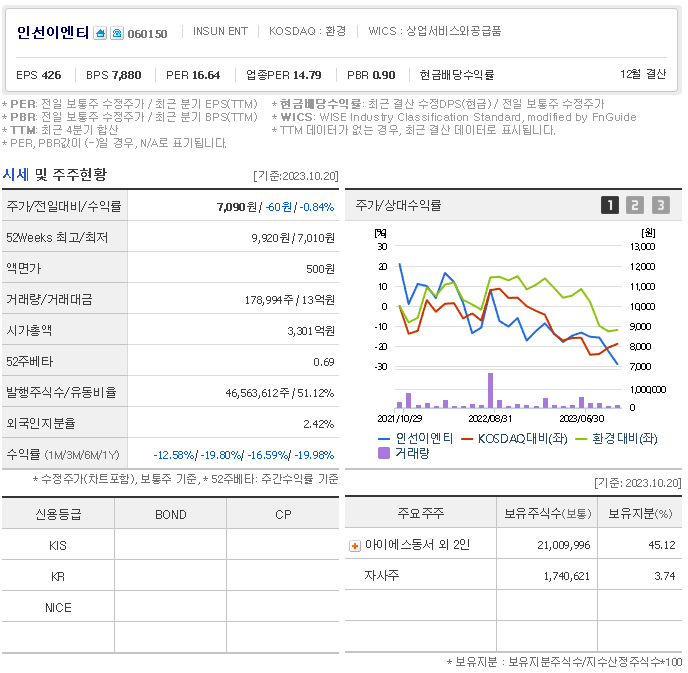Click the 인선이엔티 company name
688x673 pixels.
pyautogui.click(x=53, y=32)
